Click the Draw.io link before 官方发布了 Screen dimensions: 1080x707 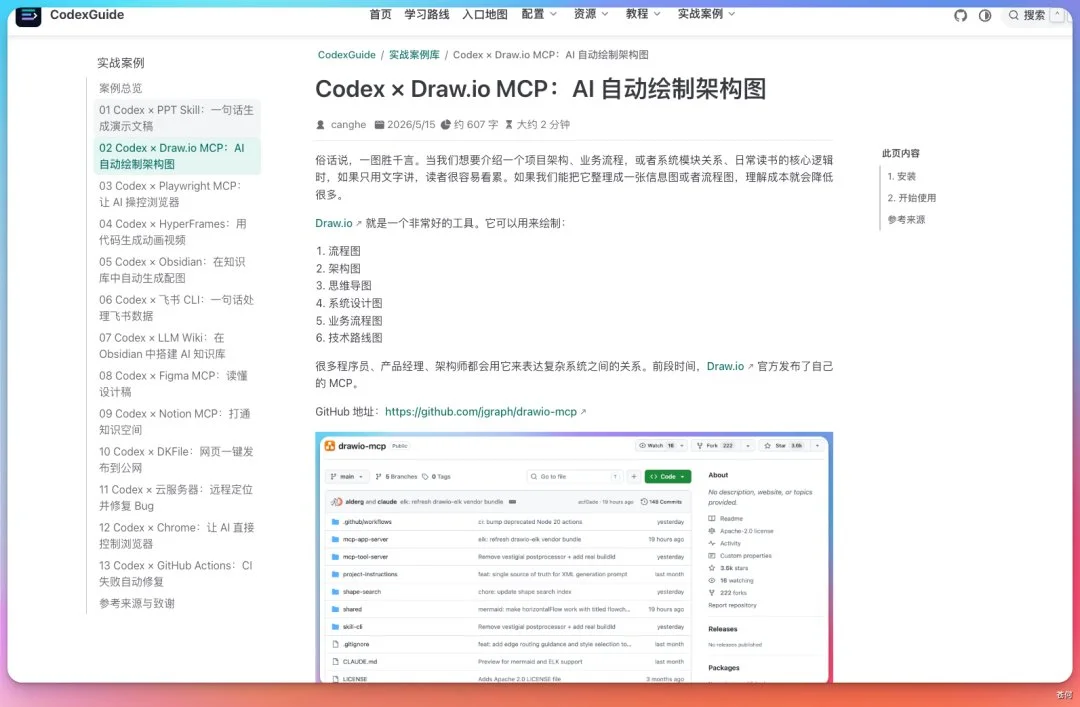coord(725,366)
